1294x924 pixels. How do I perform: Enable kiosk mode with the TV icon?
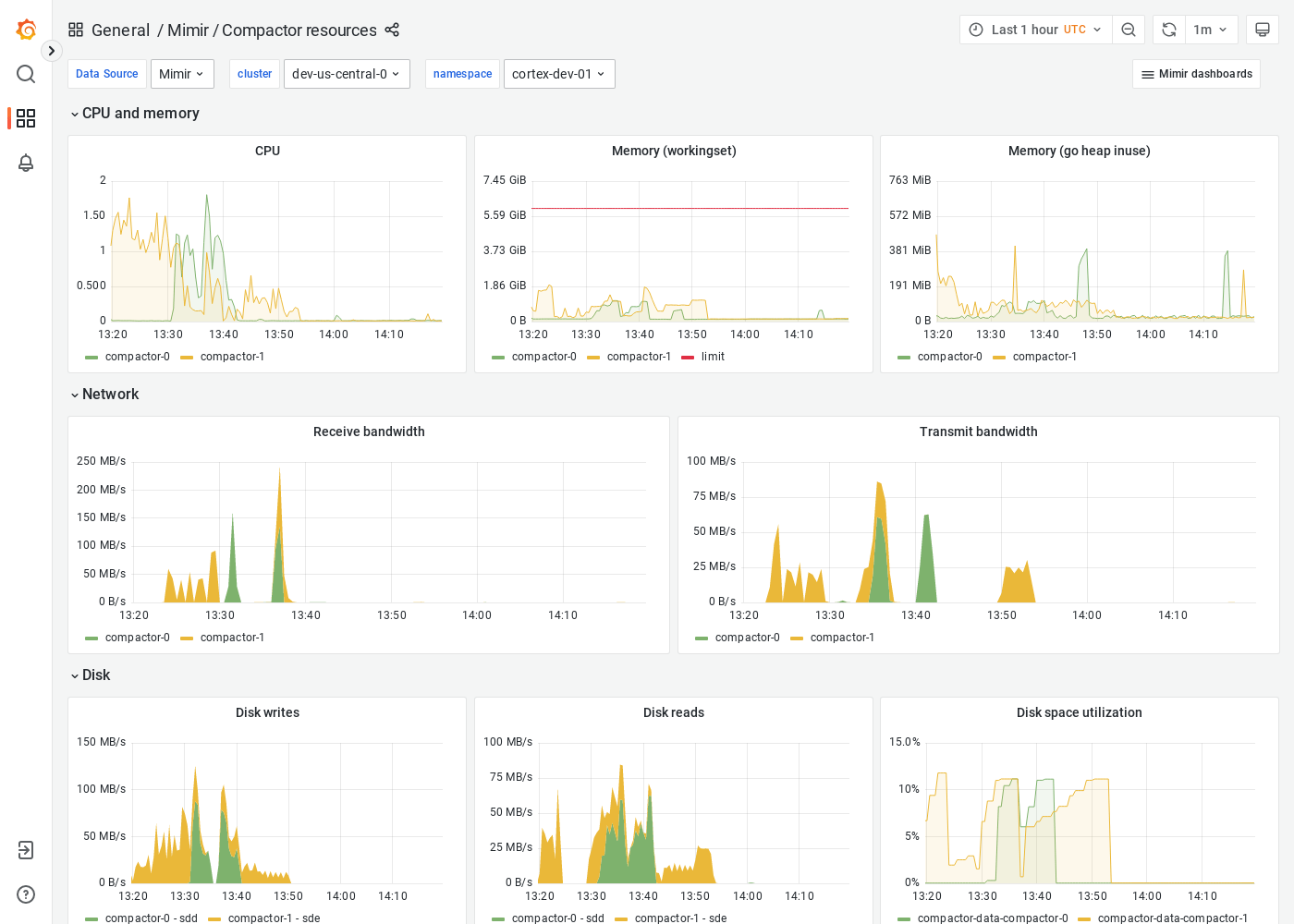pos(1263,29)
